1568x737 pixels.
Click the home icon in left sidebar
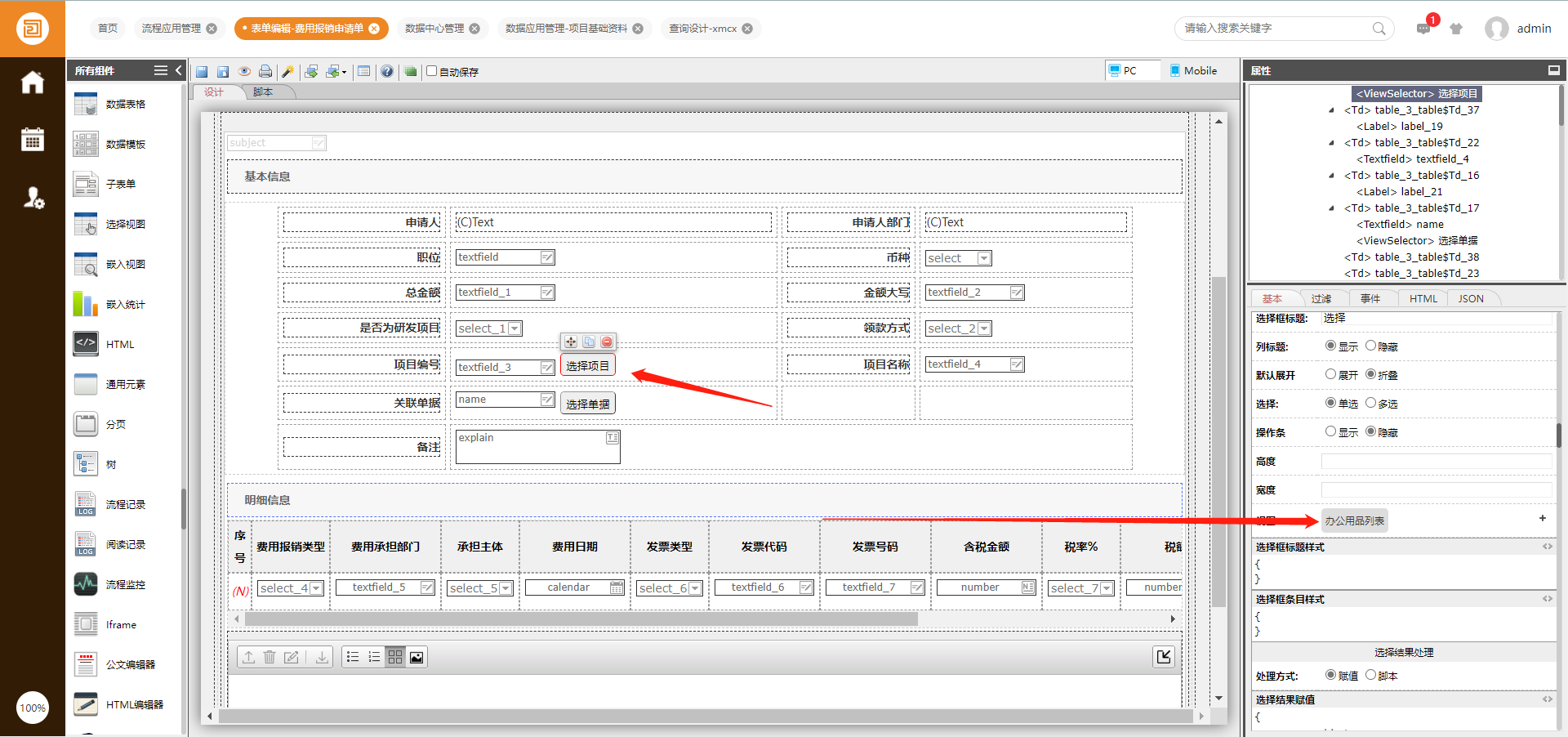tap(33, 83)
